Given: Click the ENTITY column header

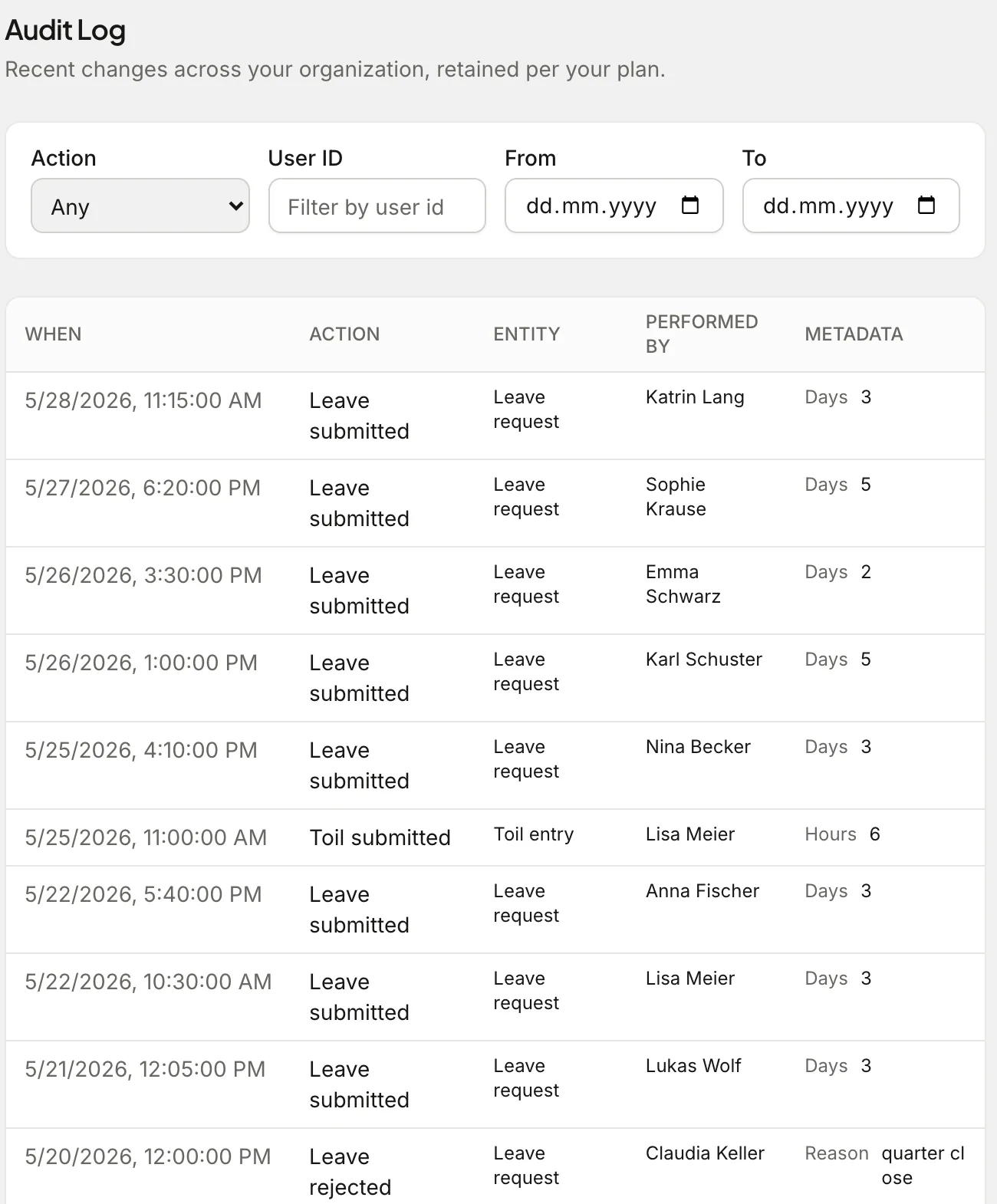Looking at the screenshot, I should point(527,334).
